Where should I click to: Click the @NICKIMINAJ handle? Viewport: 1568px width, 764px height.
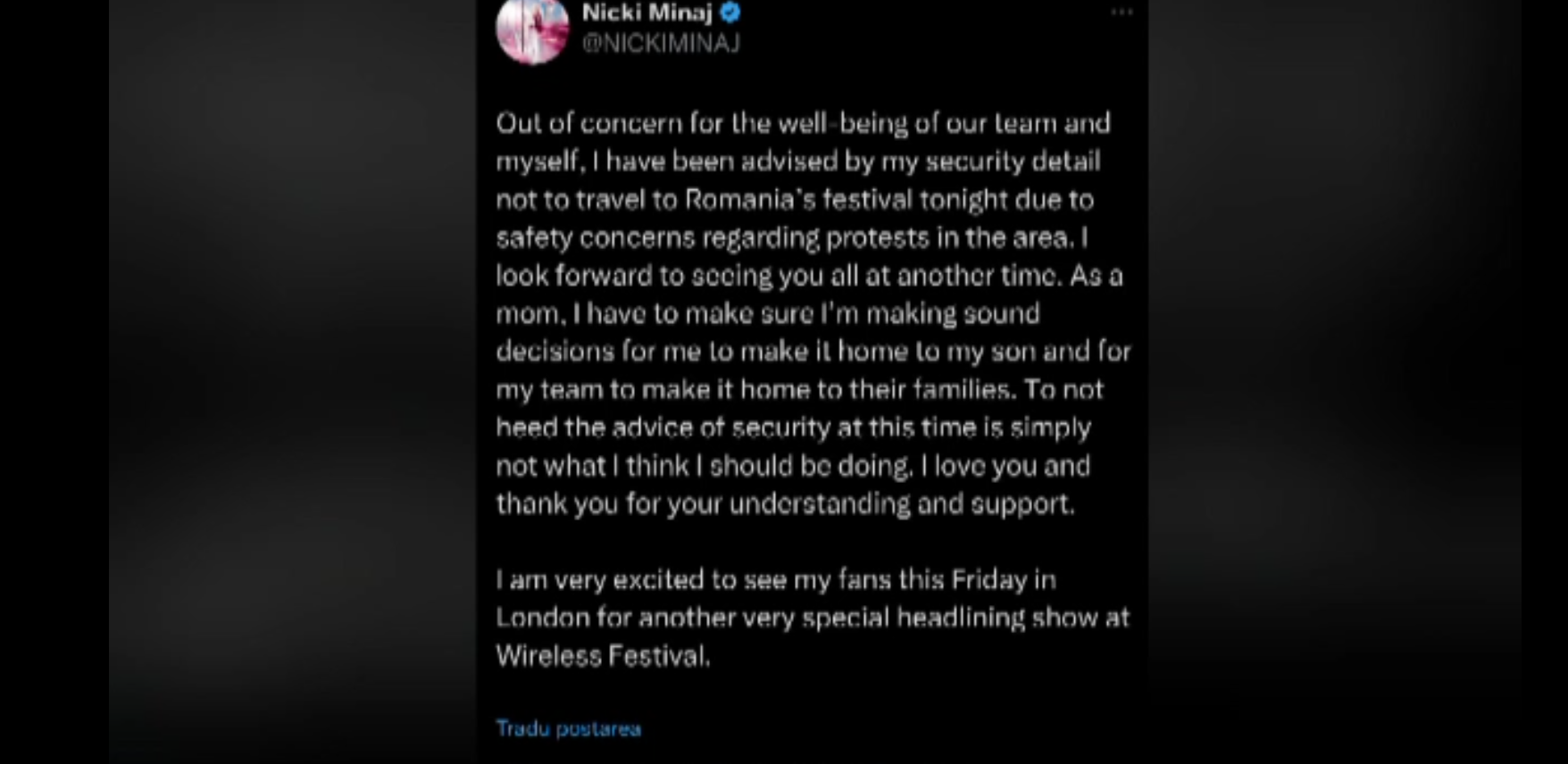(661, 43)
